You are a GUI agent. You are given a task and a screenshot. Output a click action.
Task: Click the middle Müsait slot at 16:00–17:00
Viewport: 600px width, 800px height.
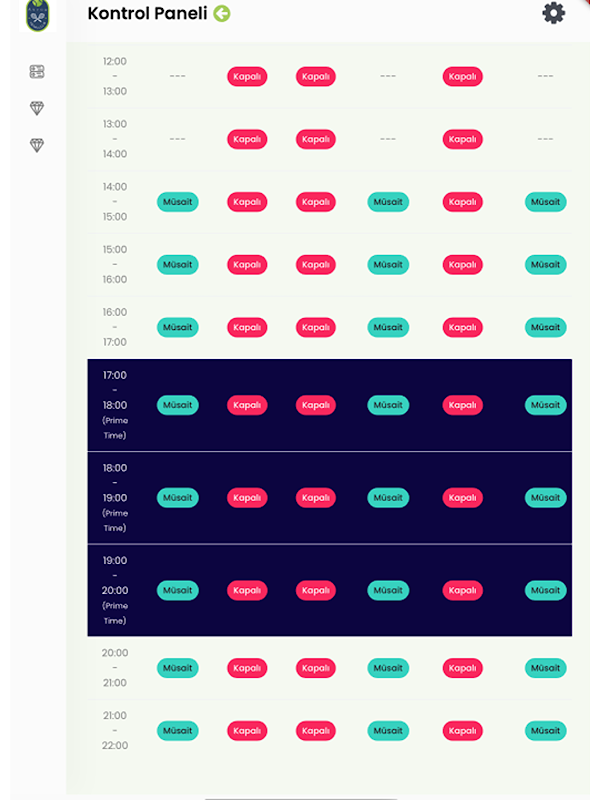pos(388,327)
